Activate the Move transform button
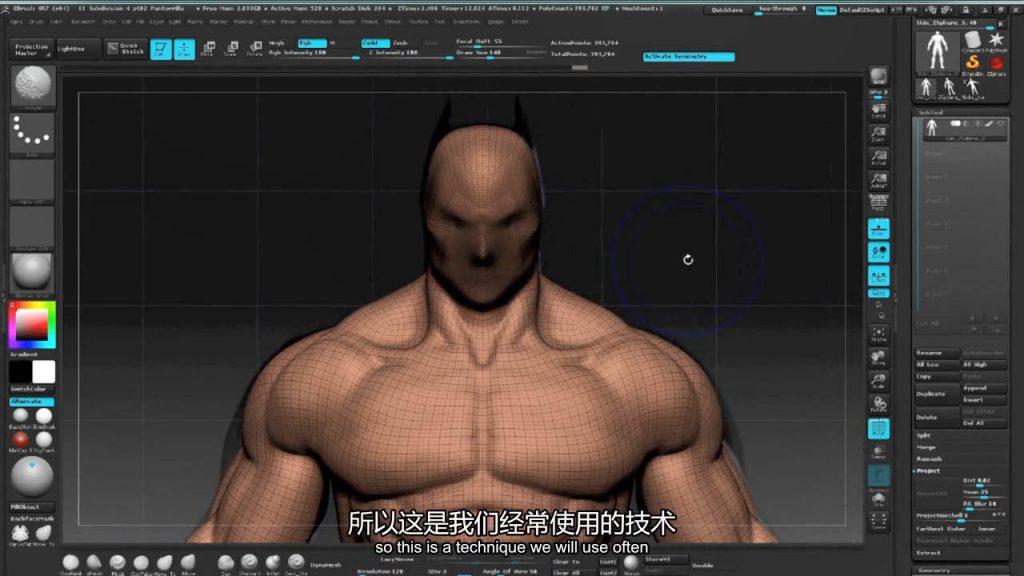 coord(208,49)
